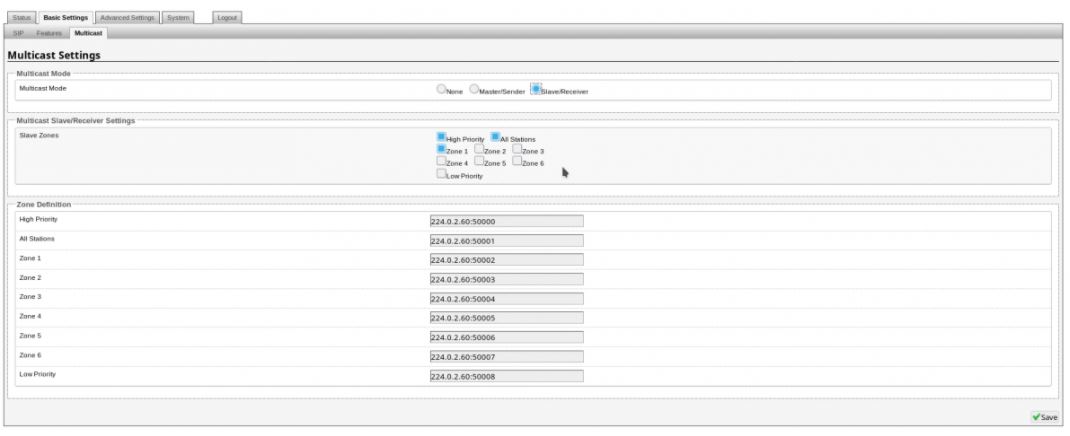Enable Low Priority slave zone
1070x436 pixels.
[x=441, y=175]
